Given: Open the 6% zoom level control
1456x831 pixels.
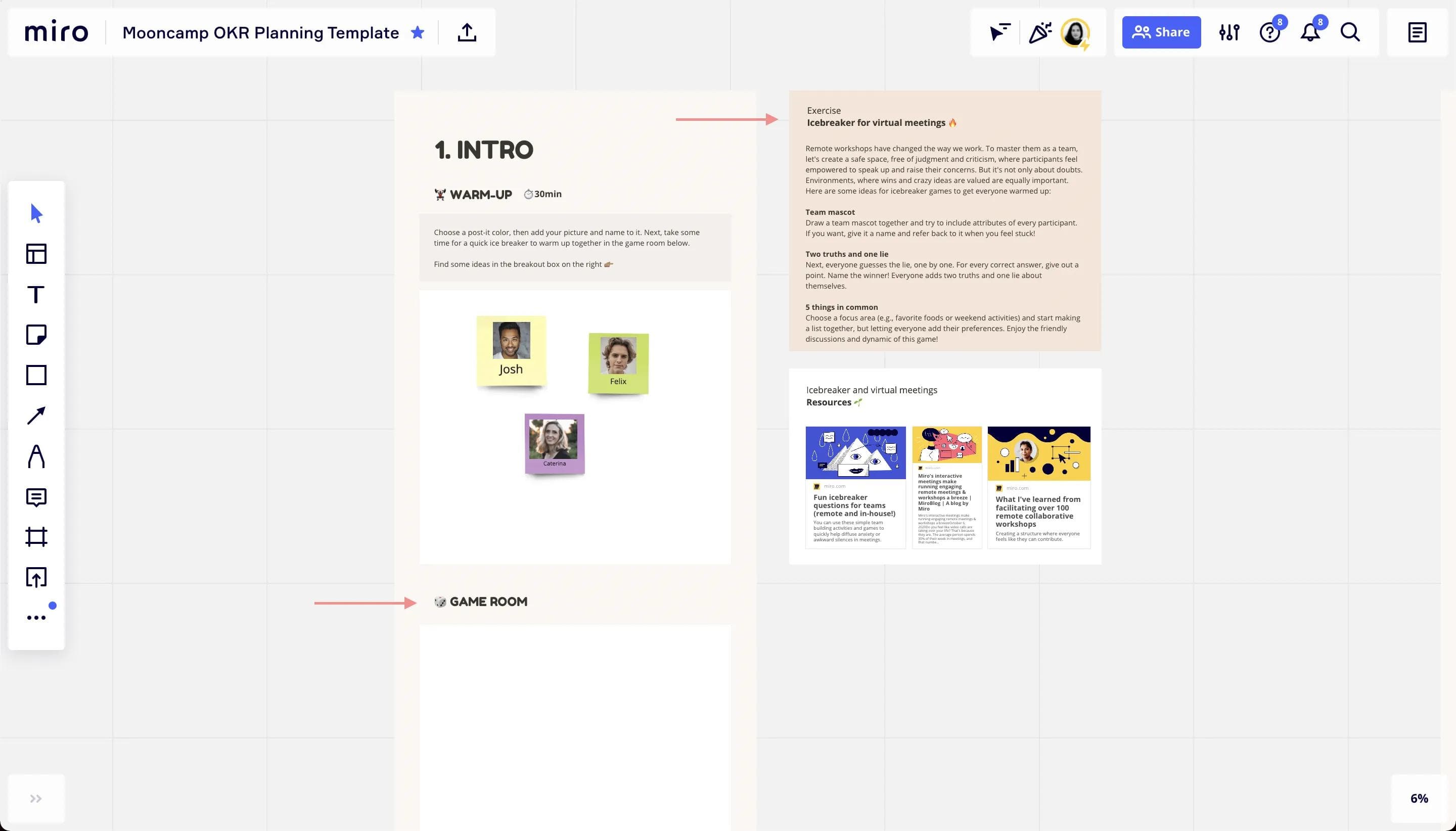Looking at the screenshot, I should tap(1419, 799).
